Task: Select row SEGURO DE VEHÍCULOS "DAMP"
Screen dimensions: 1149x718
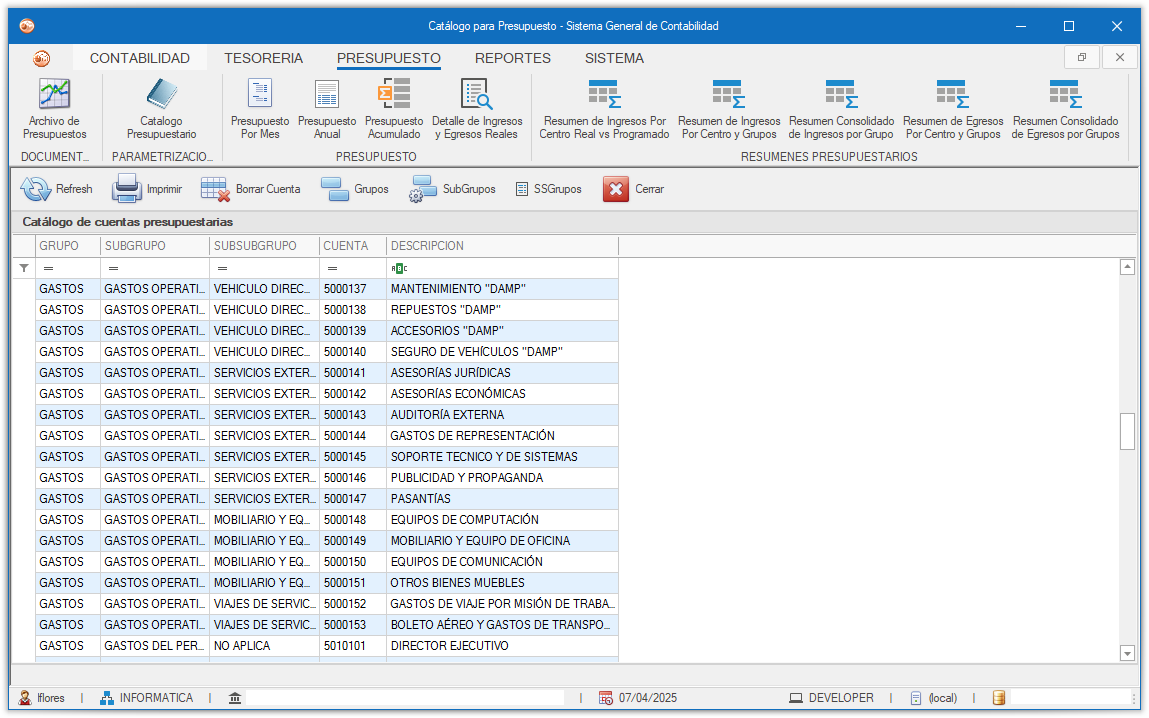Action: [x=327, y=352]
